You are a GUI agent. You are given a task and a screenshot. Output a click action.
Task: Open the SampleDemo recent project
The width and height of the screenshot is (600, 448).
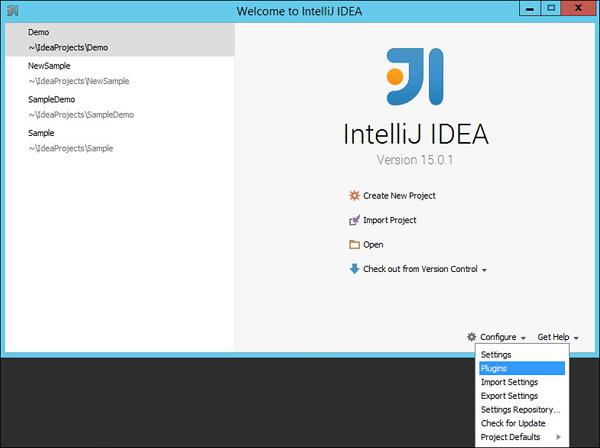(120, 107)
